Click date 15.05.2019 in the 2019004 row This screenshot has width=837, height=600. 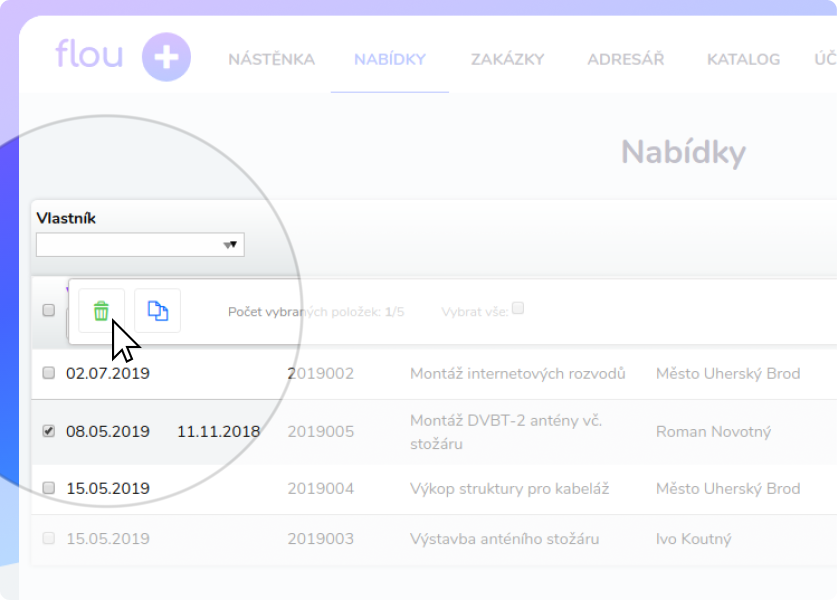[x=108, y=488]
